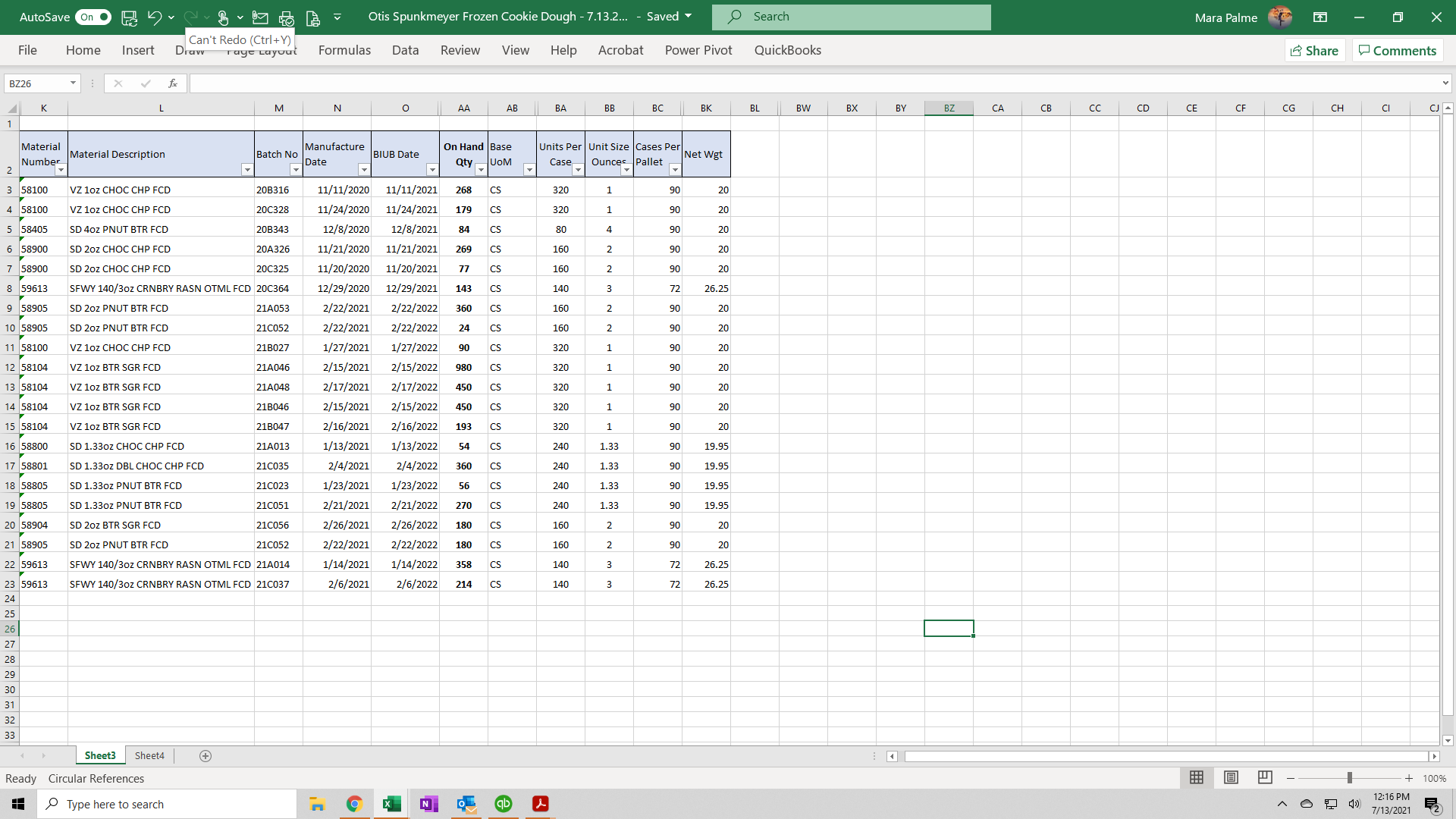
Task: Open the Units Per Case filter dropdown
Action: click(578, 170)
